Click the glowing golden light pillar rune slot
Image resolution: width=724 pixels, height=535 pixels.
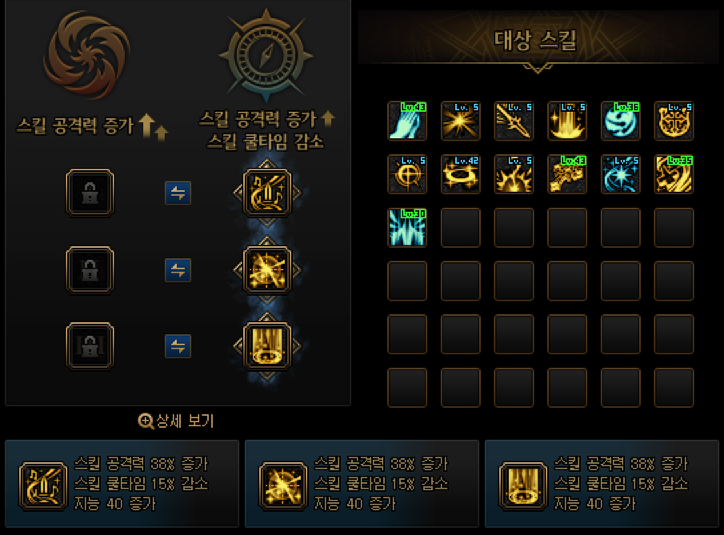coord(267,346)
